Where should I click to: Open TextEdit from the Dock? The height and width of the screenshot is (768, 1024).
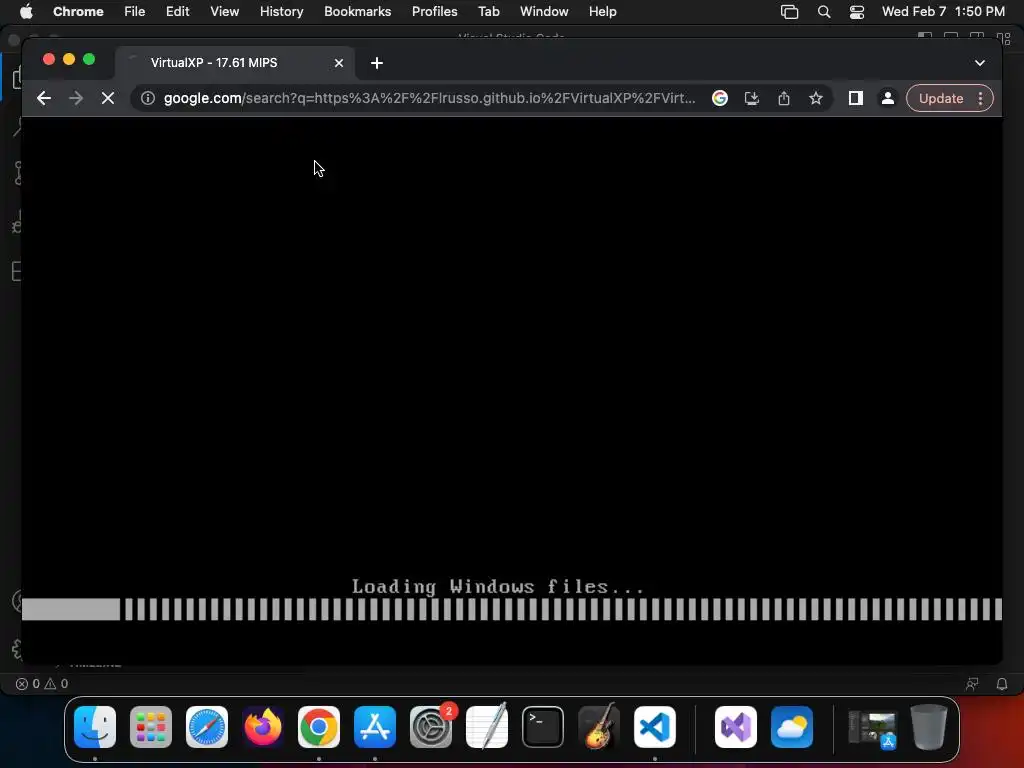click(x=487, y=727)
